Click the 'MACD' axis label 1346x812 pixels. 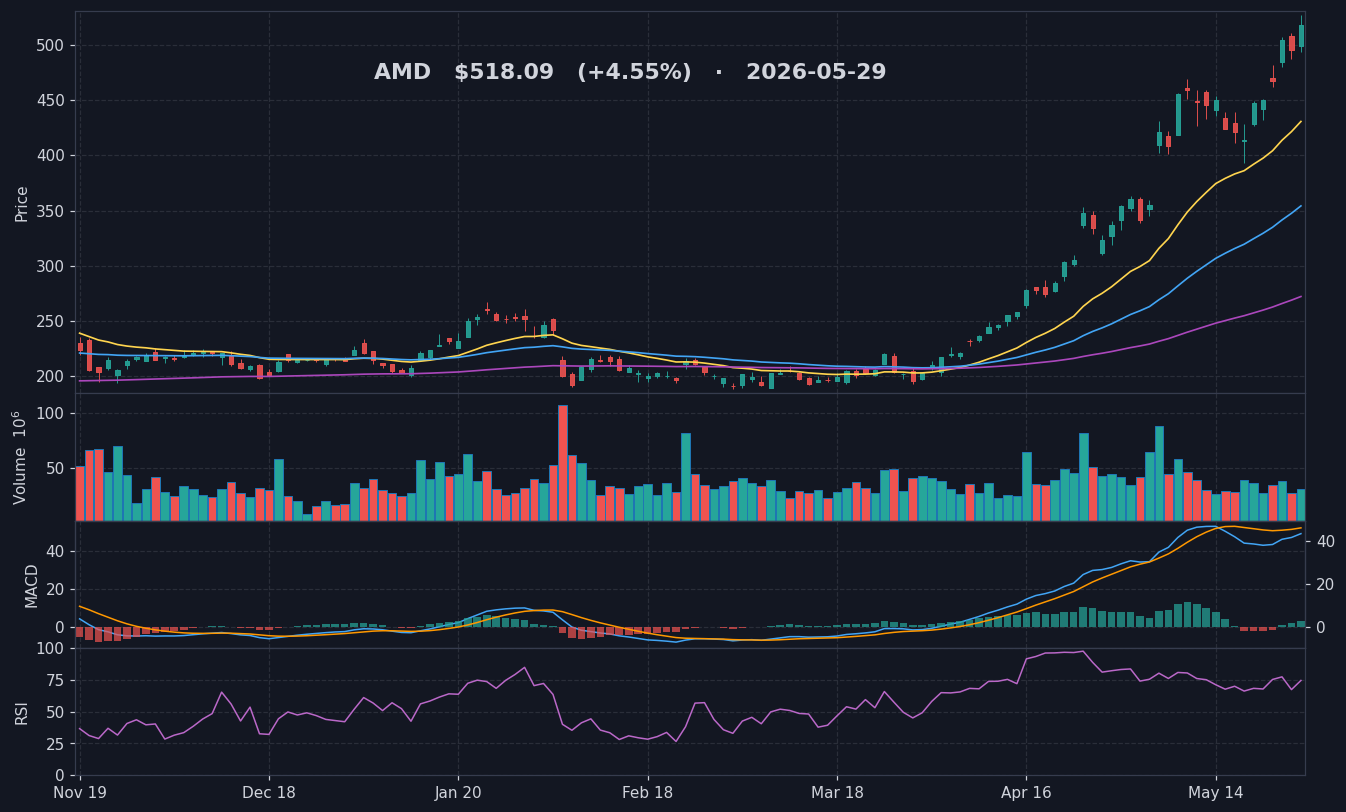(x=32, y=585)
